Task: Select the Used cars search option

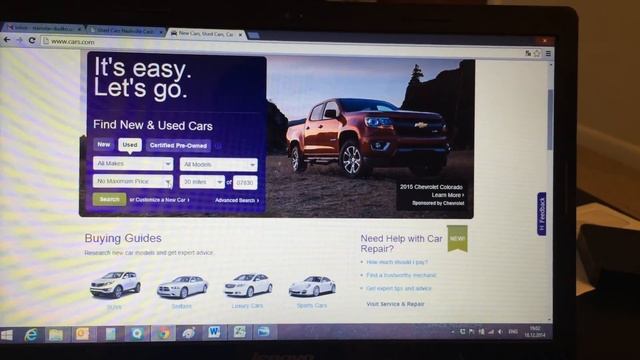Action: point(130,145)
